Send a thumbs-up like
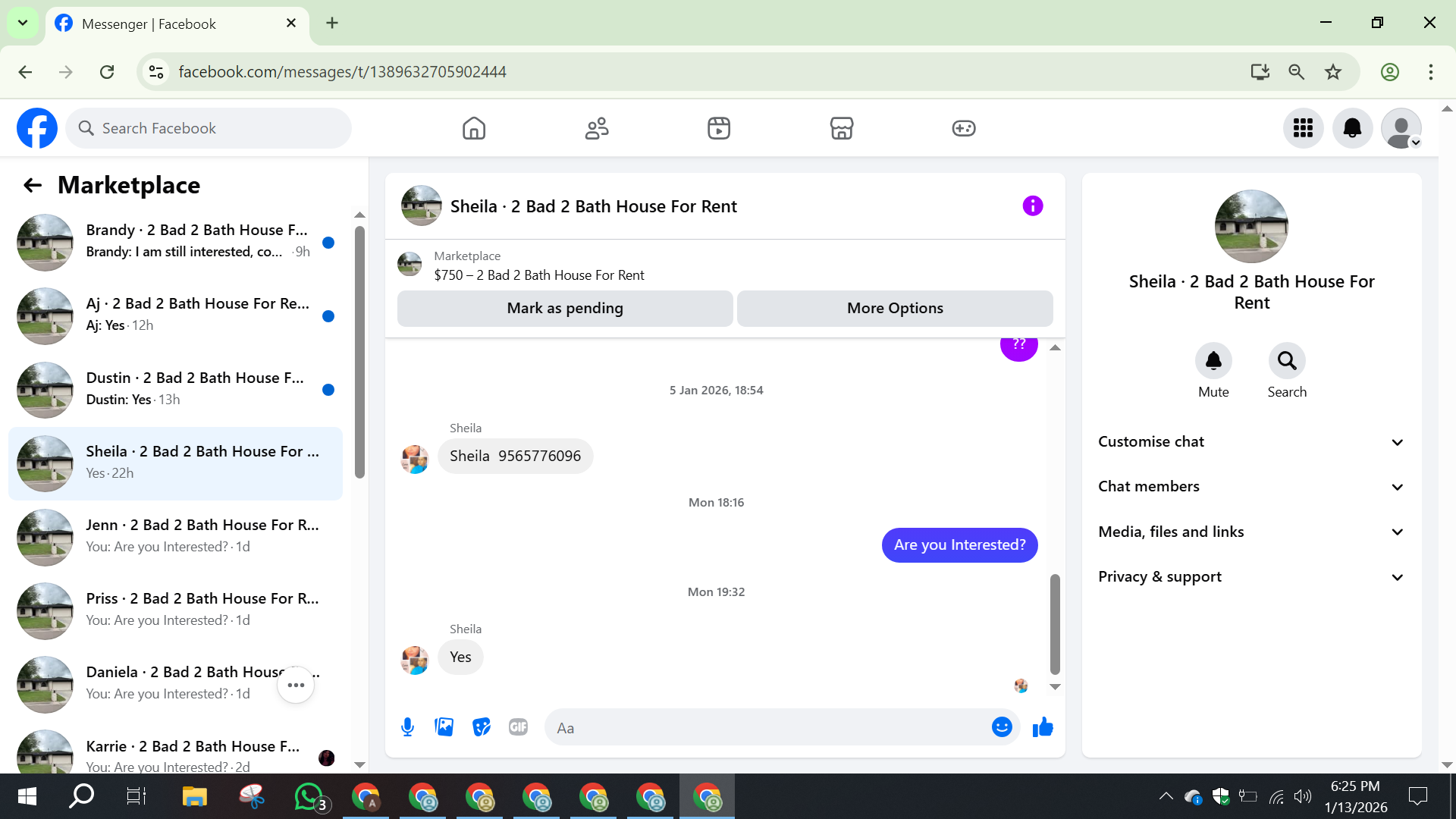The image size is (1456, 819). pos(1043,728)
